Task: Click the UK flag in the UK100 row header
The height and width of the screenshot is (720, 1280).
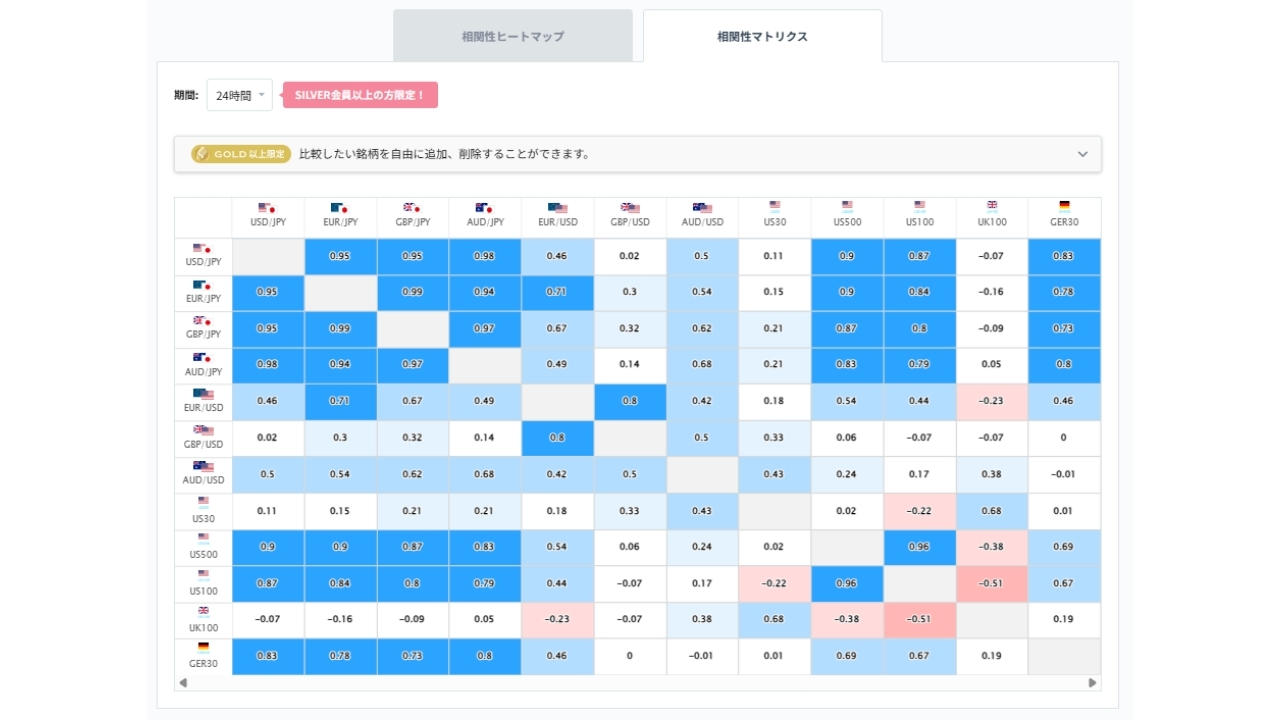Action: tap(203, 610)
